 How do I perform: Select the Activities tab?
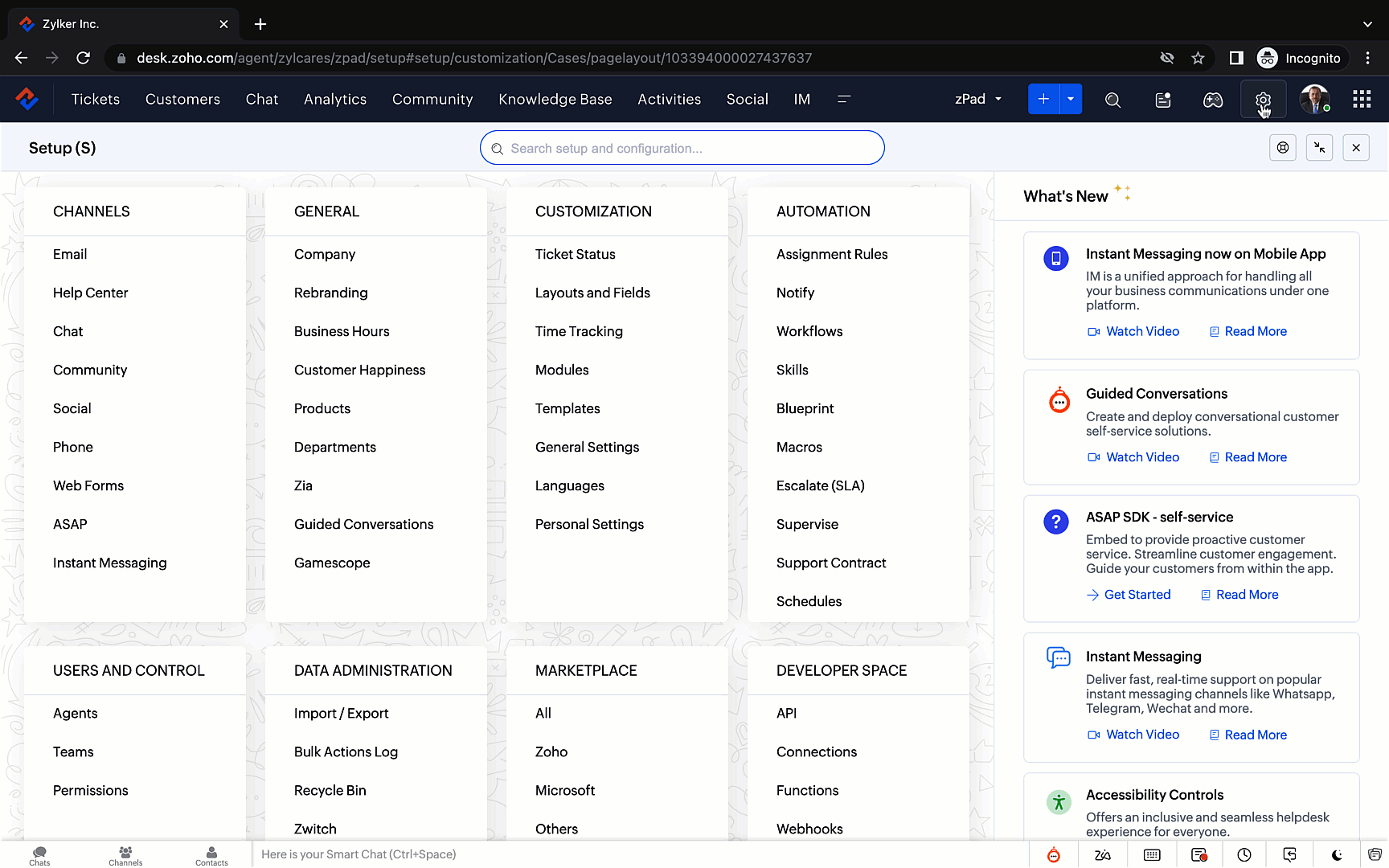(669, 99)
